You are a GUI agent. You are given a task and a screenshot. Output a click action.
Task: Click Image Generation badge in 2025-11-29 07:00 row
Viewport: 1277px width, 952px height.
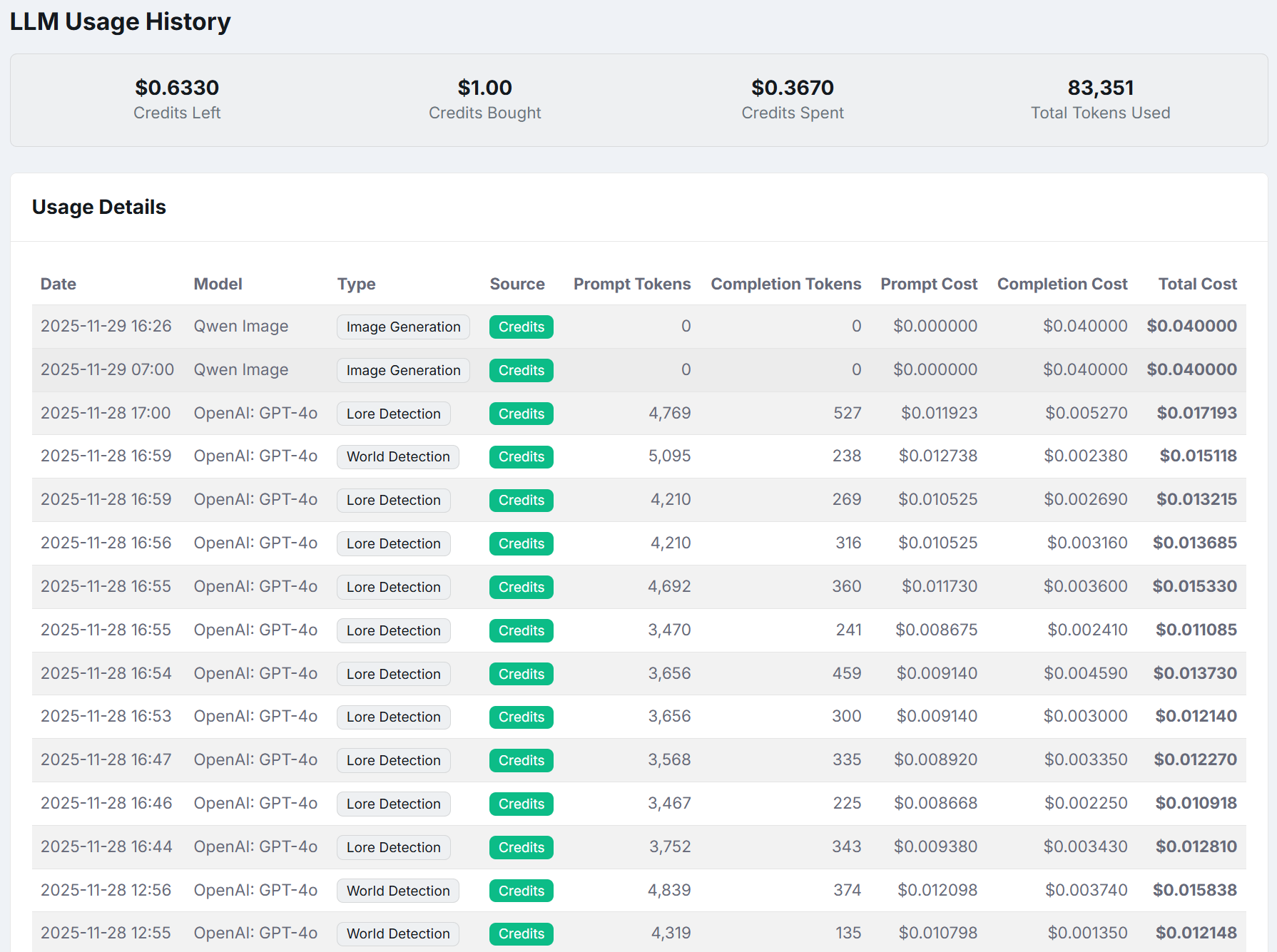pyautogui.click(x=404, y=370)
